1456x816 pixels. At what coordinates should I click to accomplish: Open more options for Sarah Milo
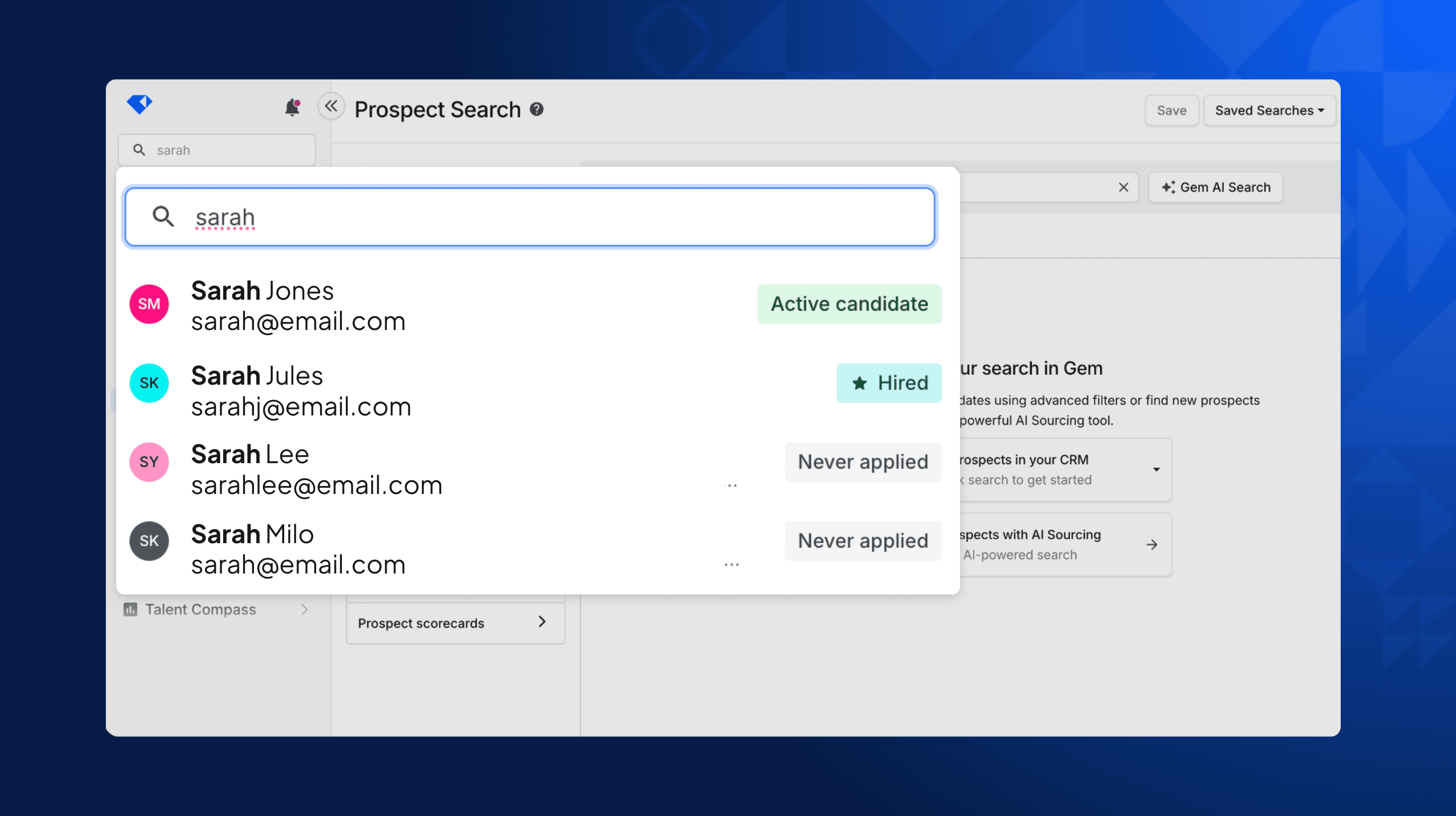click(732, 564)
